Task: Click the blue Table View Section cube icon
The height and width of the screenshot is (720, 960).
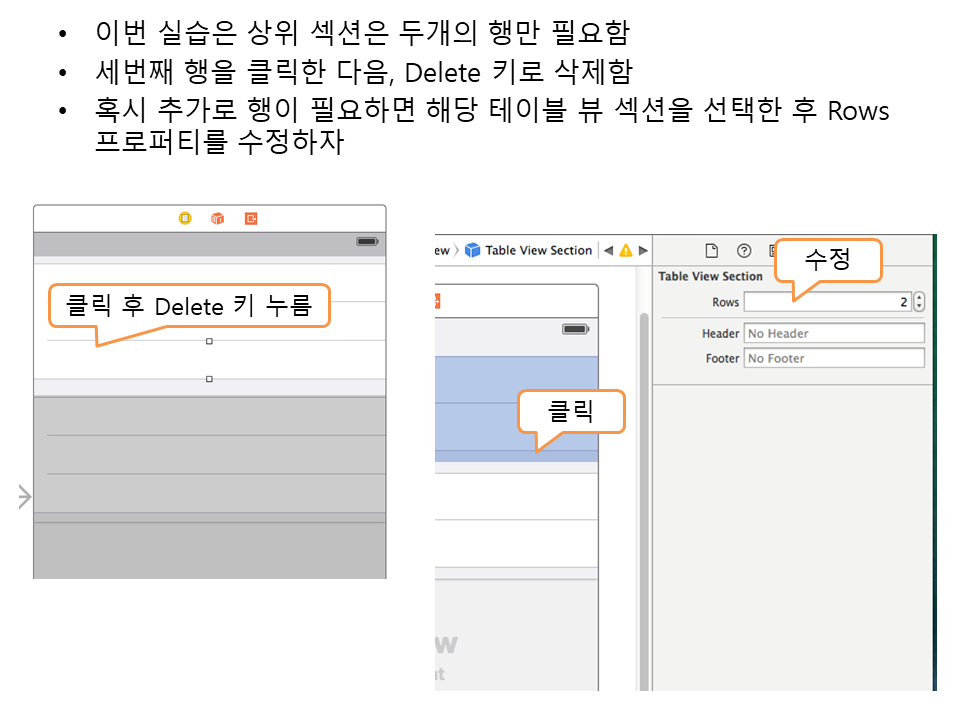Action: 473,251
